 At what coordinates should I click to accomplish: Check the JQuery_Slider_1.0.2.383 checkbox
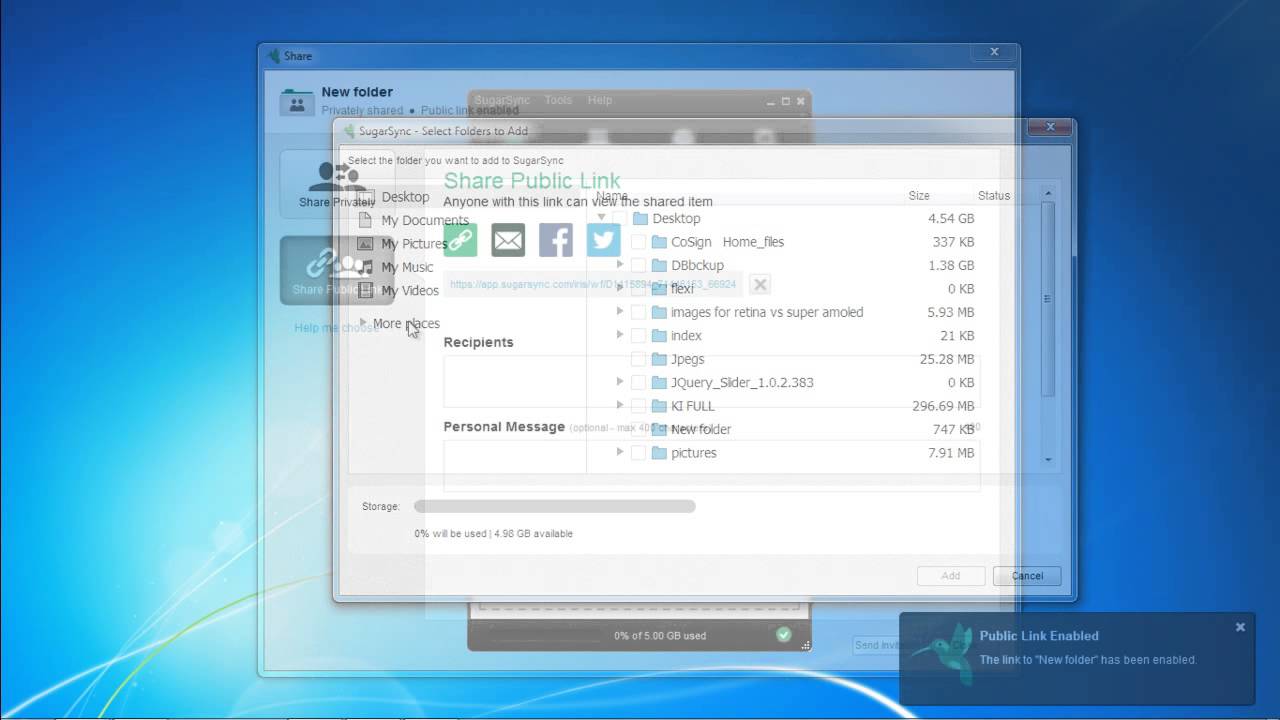[638, 382]
